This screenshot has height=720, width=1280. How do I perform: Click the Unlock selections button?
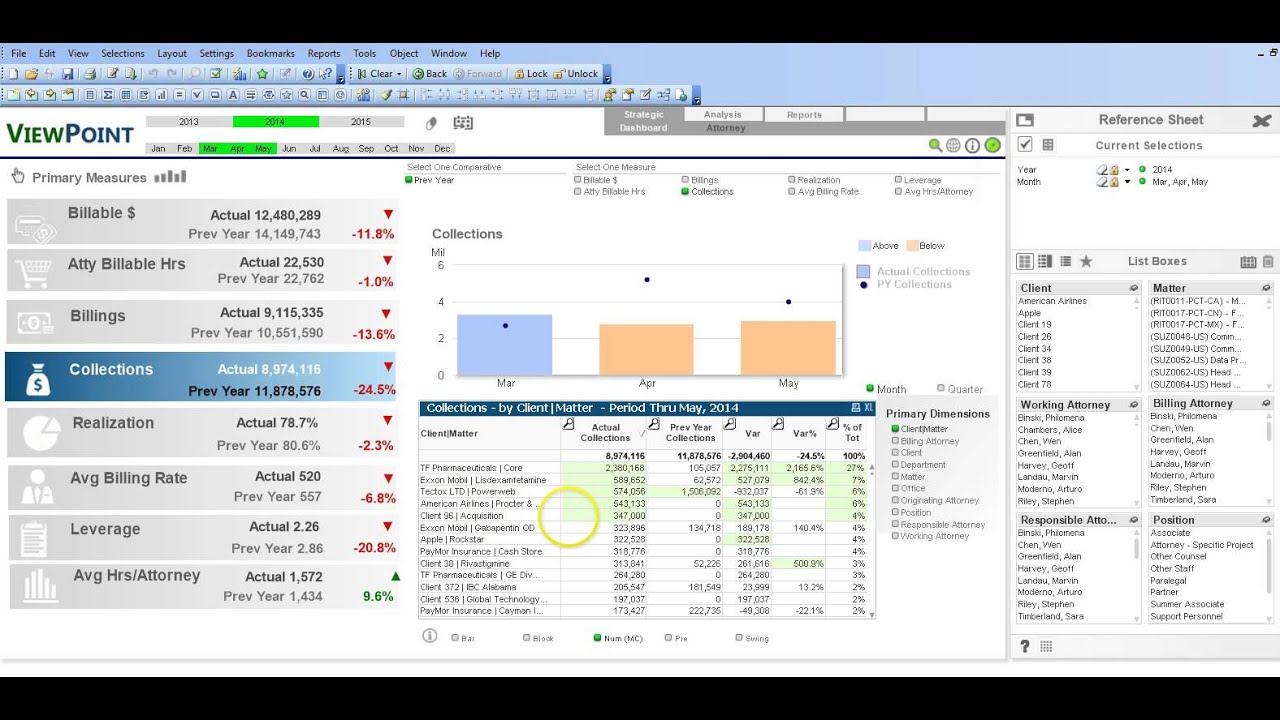(x=575, y=74)
